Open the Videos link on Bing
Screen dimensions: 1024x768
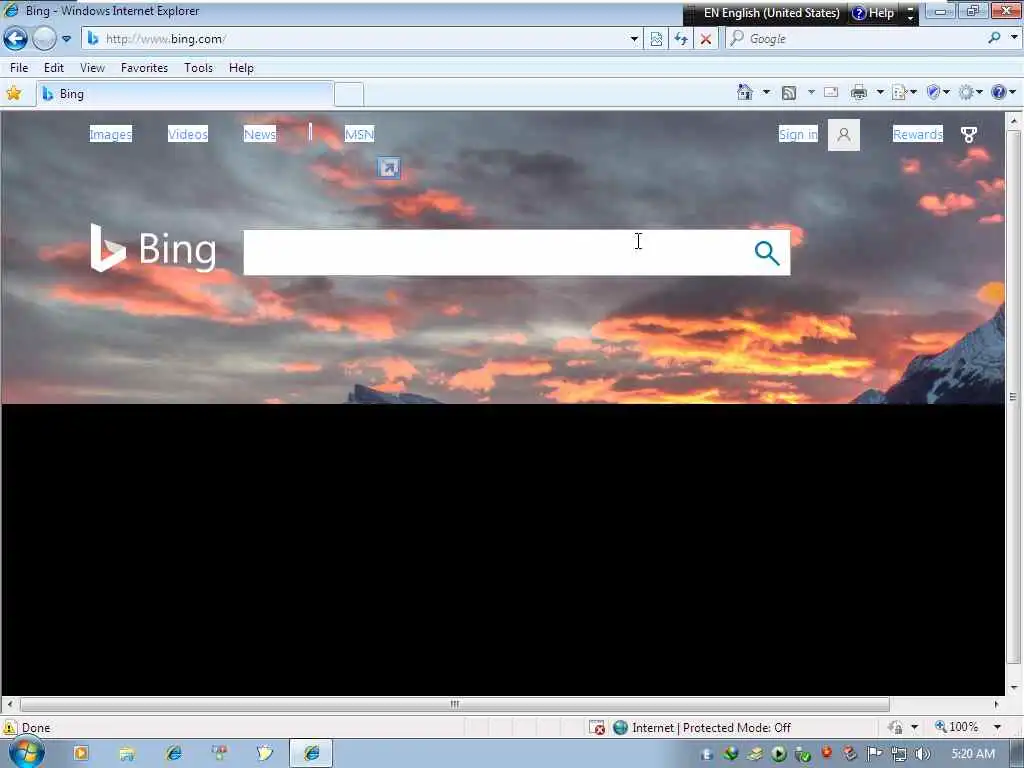187,134
